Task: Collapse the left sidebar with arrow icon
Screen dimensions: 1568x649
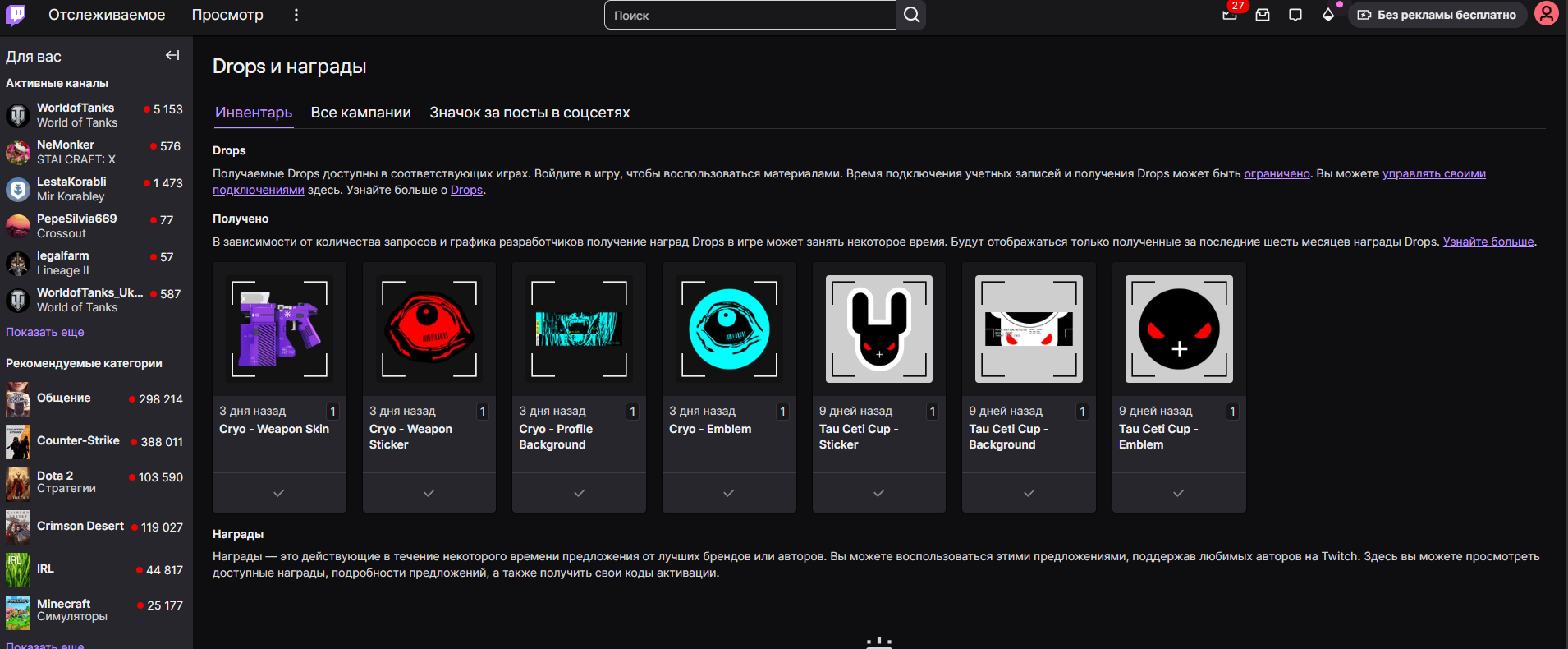Action: click(x=172, y=55)
